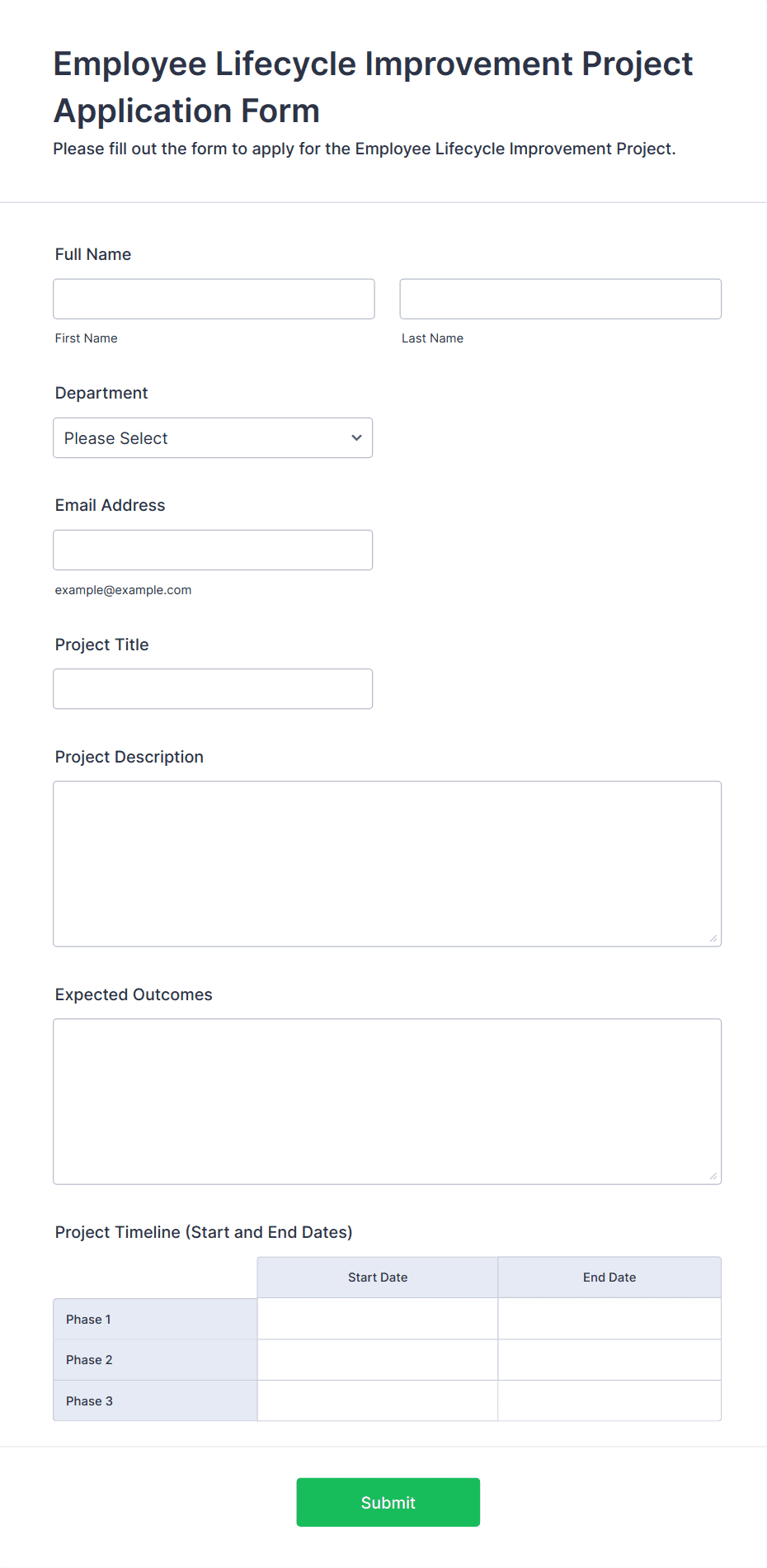767x1568 pixels.
Task: Click the Phase 2 Start Date cell
Action: 377,1359
